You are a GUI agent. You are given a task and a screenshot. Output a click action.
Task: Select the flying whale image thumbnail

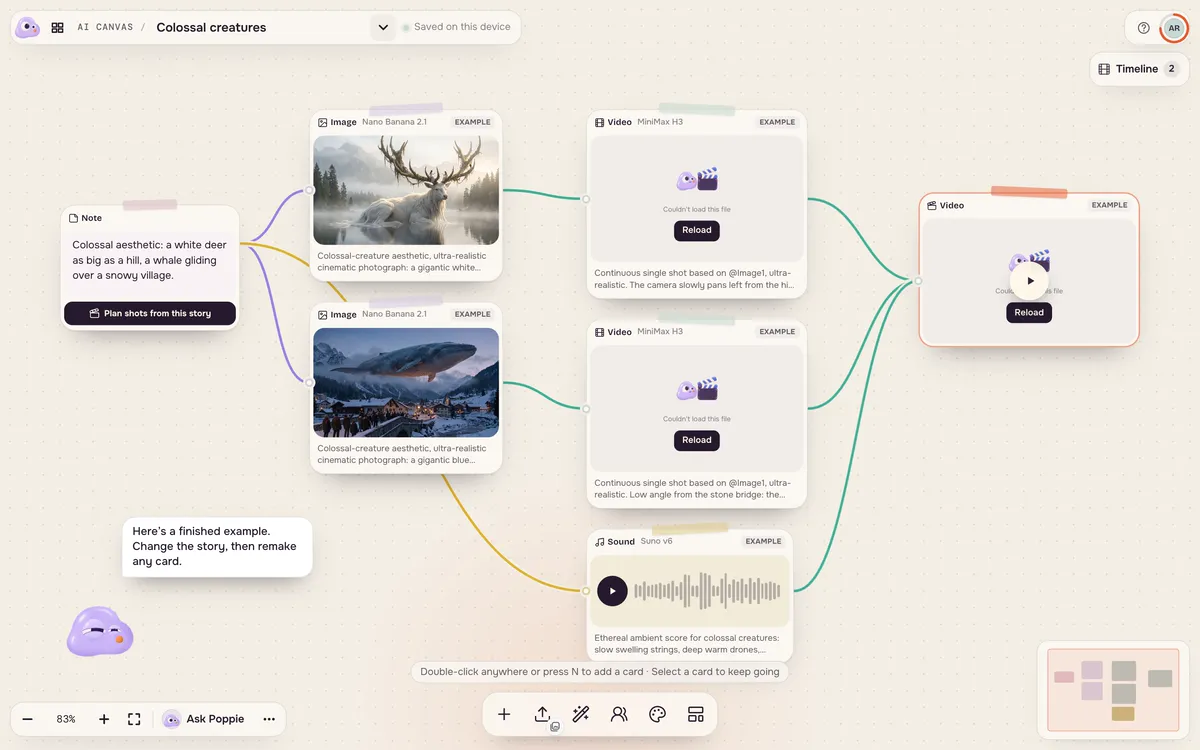click(x=406, y=383)
